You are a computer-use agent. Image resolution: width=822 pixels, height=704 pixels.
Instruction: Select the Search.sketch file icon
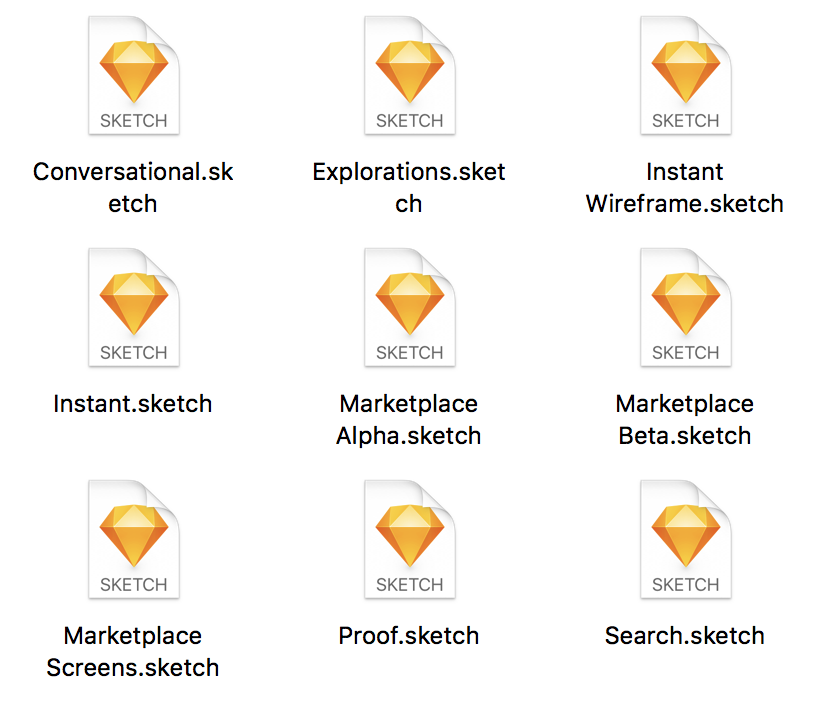pyautogui.click(x=685, y=540)
